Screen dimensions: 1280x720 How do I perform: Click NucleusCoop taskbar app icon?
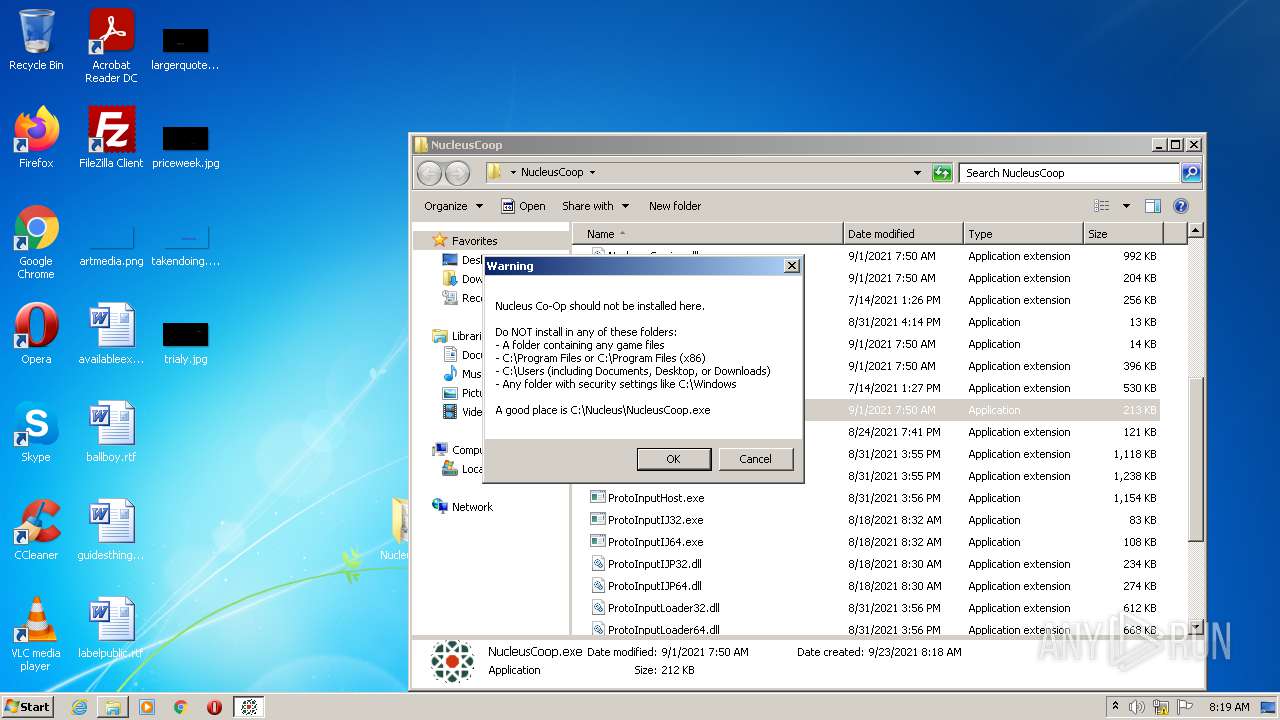pos(249,707)
